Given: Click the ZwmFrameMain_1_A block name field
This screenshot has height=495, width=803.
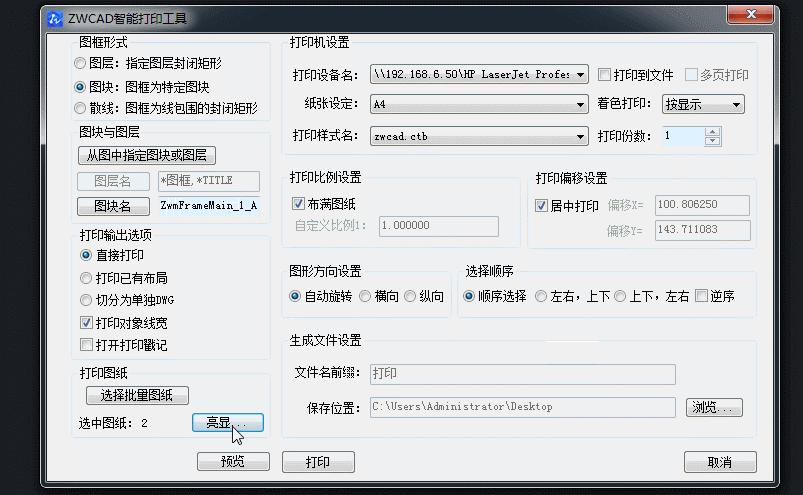Looking at the screenshot, I should [x=209, y=206].
